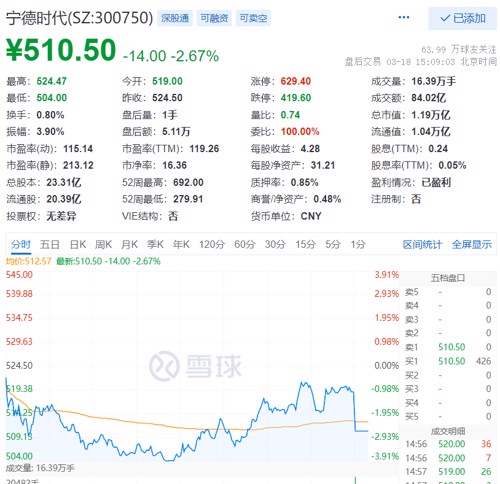Click the 昨收 value 524.50
This screenshot has width=500, height=484.
(167, 98)
